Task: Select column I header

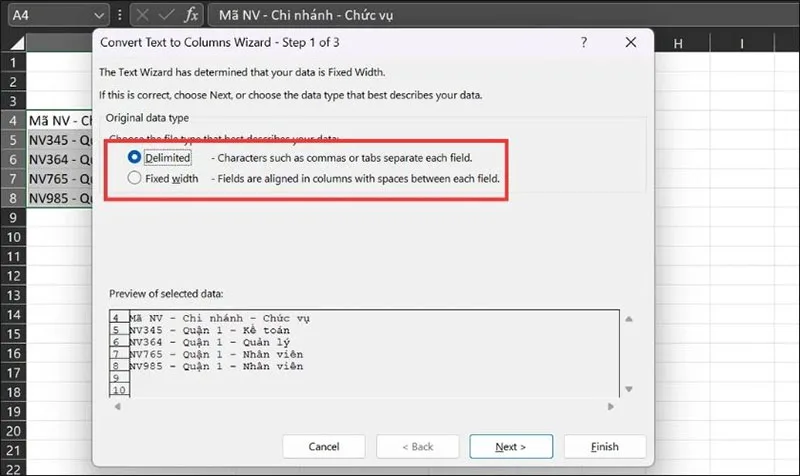Action: 742,43
